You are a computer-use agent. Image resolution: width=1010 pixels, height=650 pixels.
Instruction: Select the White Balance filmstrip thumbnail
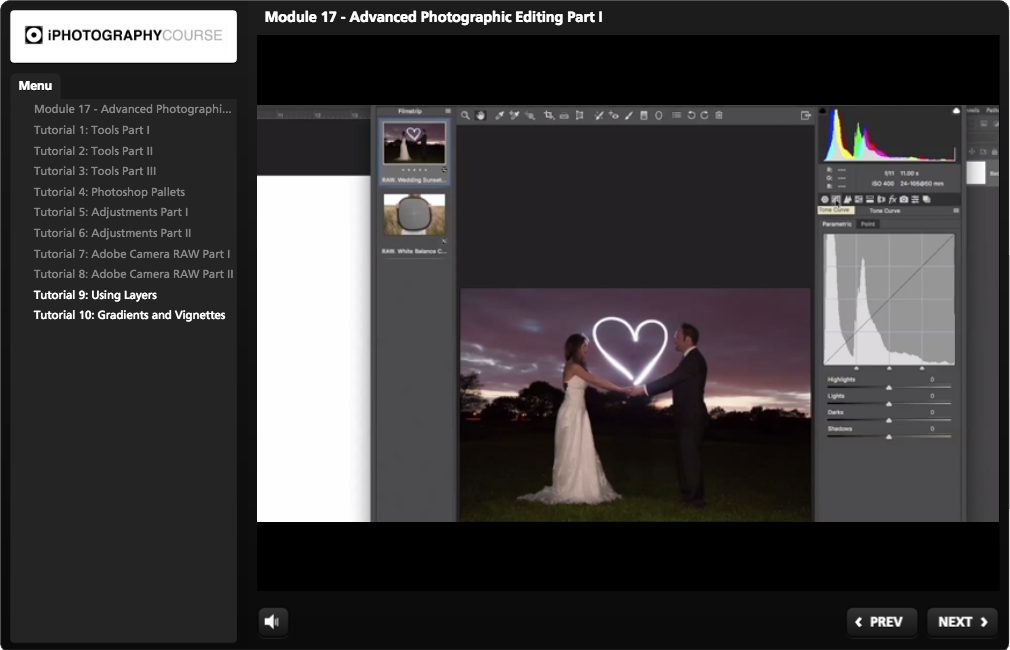[414, 215]
